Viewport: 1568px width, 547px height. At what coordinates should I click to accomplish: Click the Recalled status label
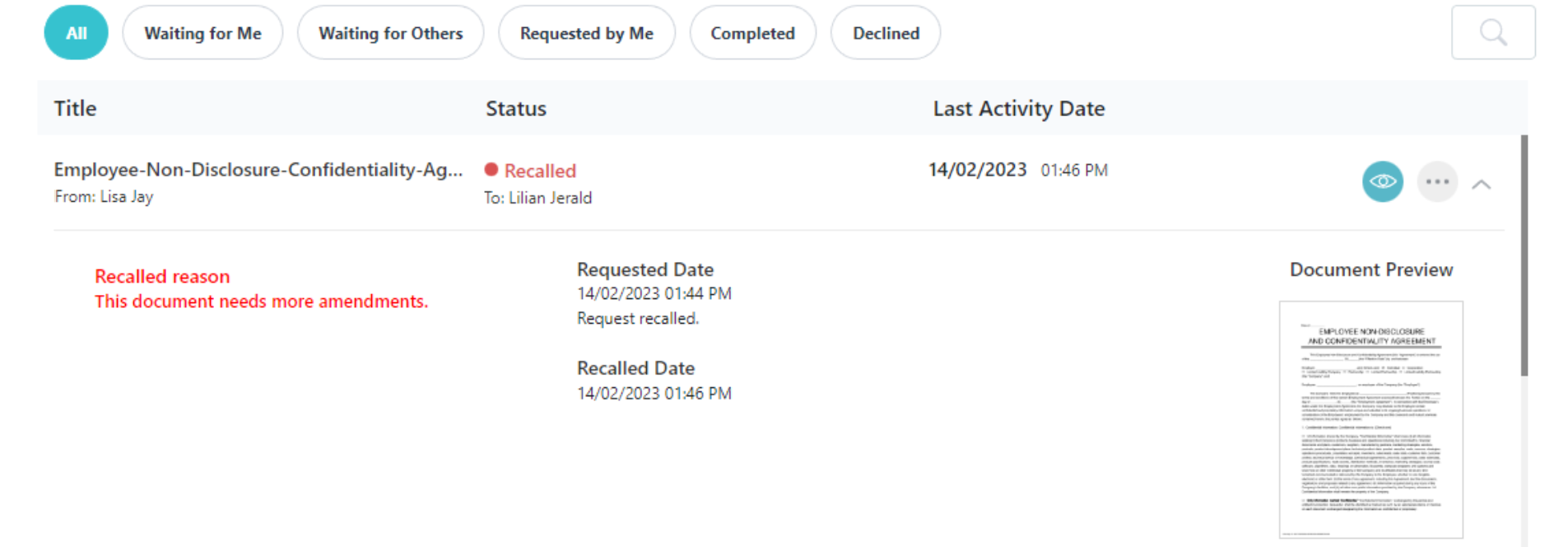tap(540, 171)
